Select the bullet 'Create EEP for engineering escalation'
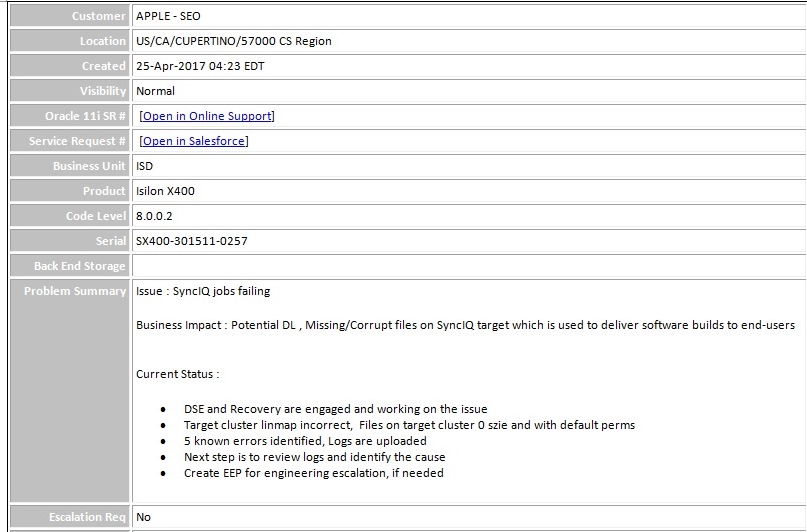 coord(313,473)
